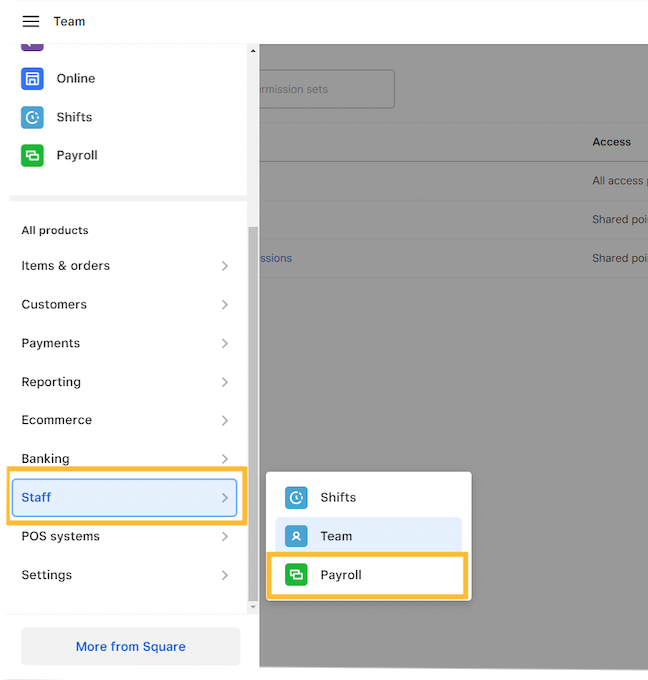This screenshot has height=680, width=648.
Task: Click the Items & orders label
Action: click(x=65, y=266)
